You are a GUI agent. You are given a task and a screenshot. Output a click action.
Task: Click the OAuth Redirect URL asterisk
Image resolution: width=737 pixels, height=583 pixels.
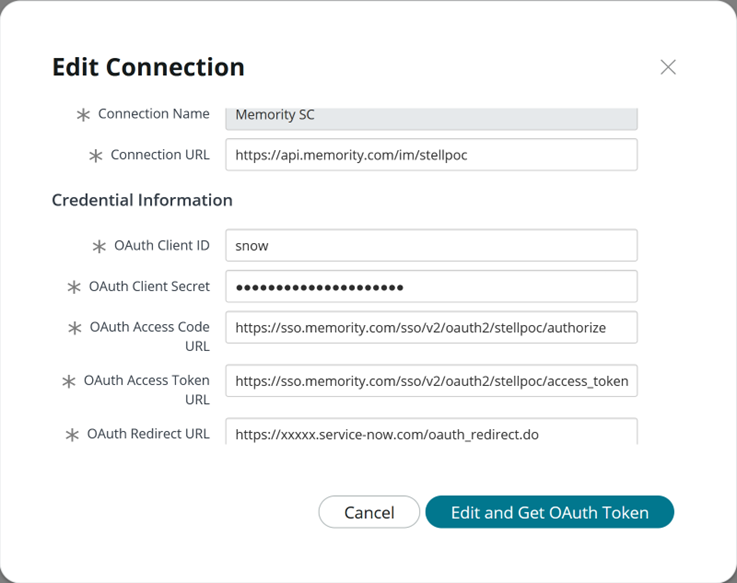pyautogui.click(x=72, y=435)
